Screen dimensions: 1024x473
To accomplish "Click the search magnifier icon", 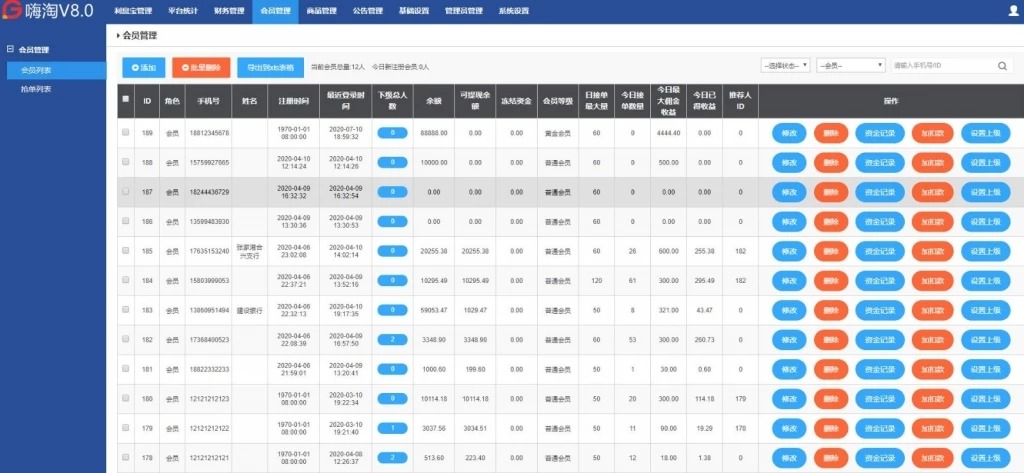I will 1003,65.
